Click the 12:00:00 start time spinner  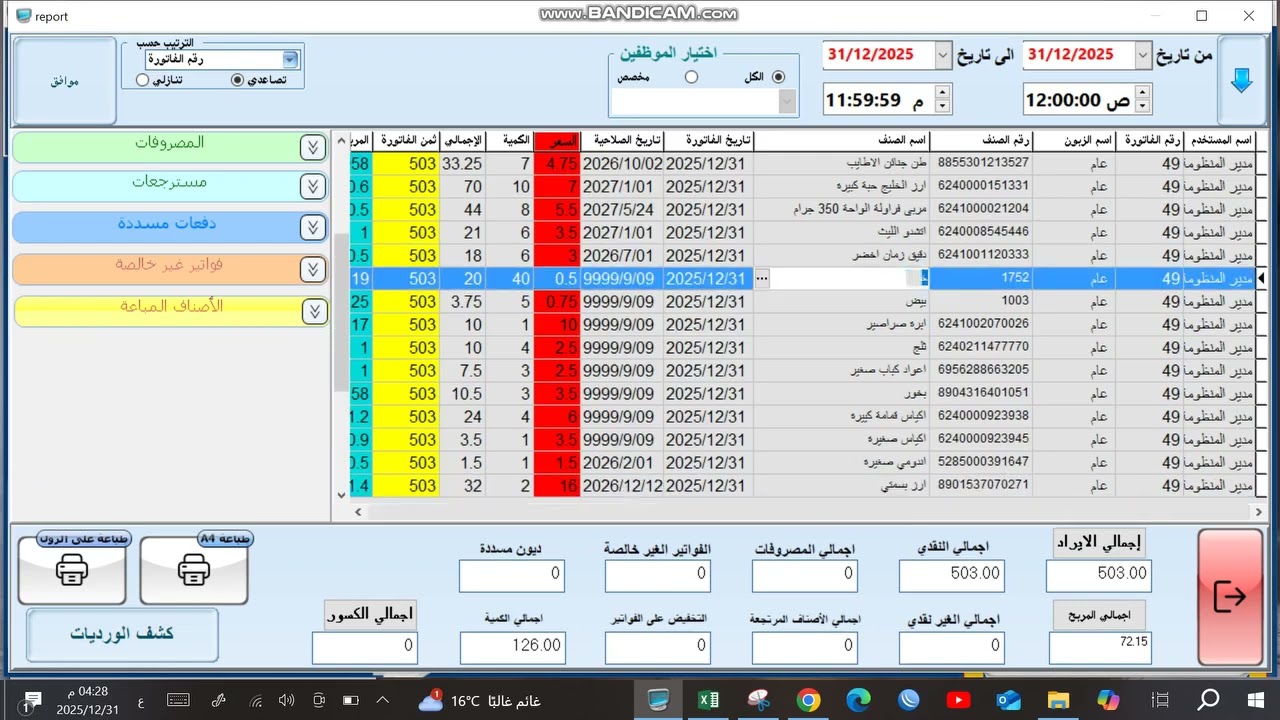1143,100
